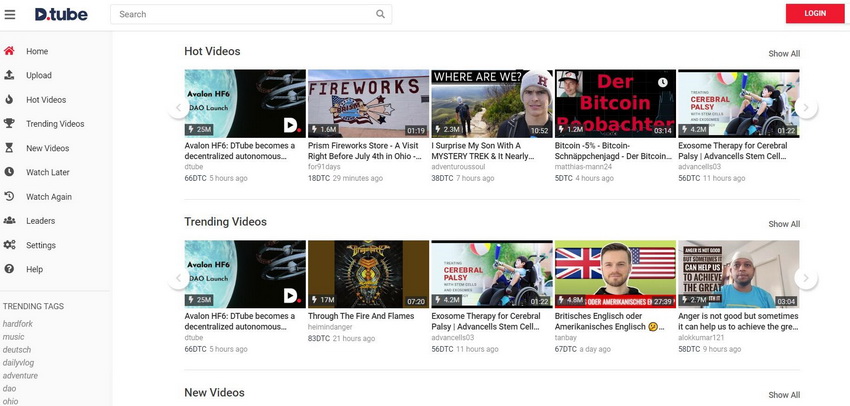Image resolution: width=850 pixels, height=406 pixels.
Task: Click the New Videos hourglass icon
Action: click(9, 148)
